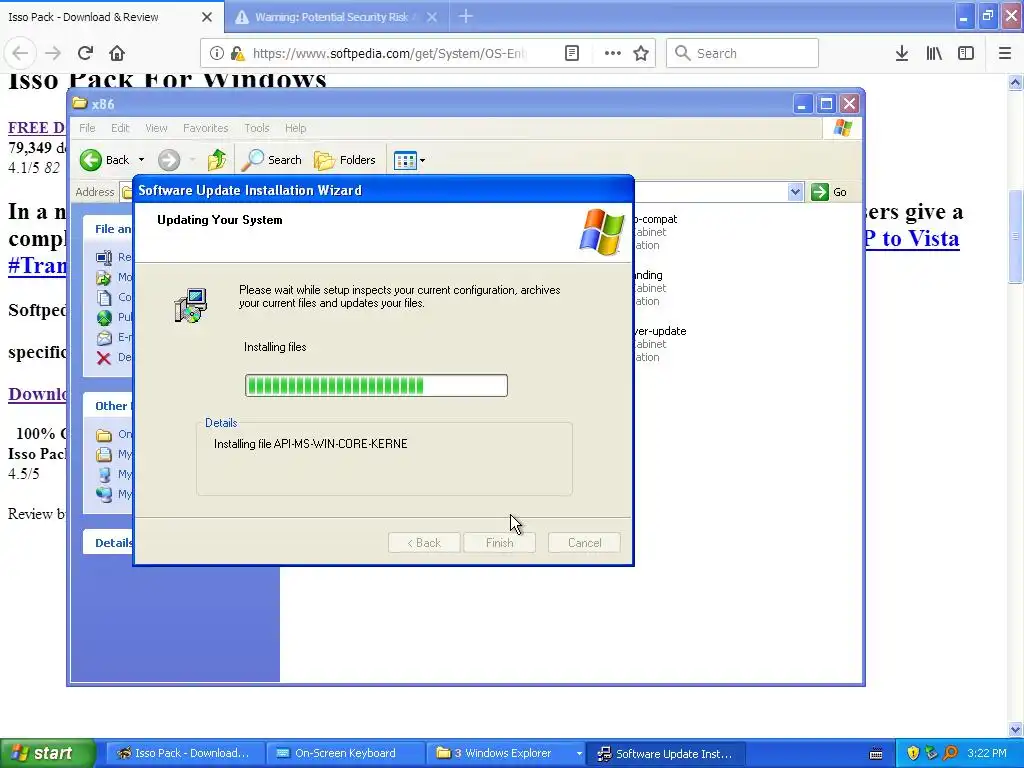
Task: Open Firefox downloads arrow icon
Action: point(901,53)
